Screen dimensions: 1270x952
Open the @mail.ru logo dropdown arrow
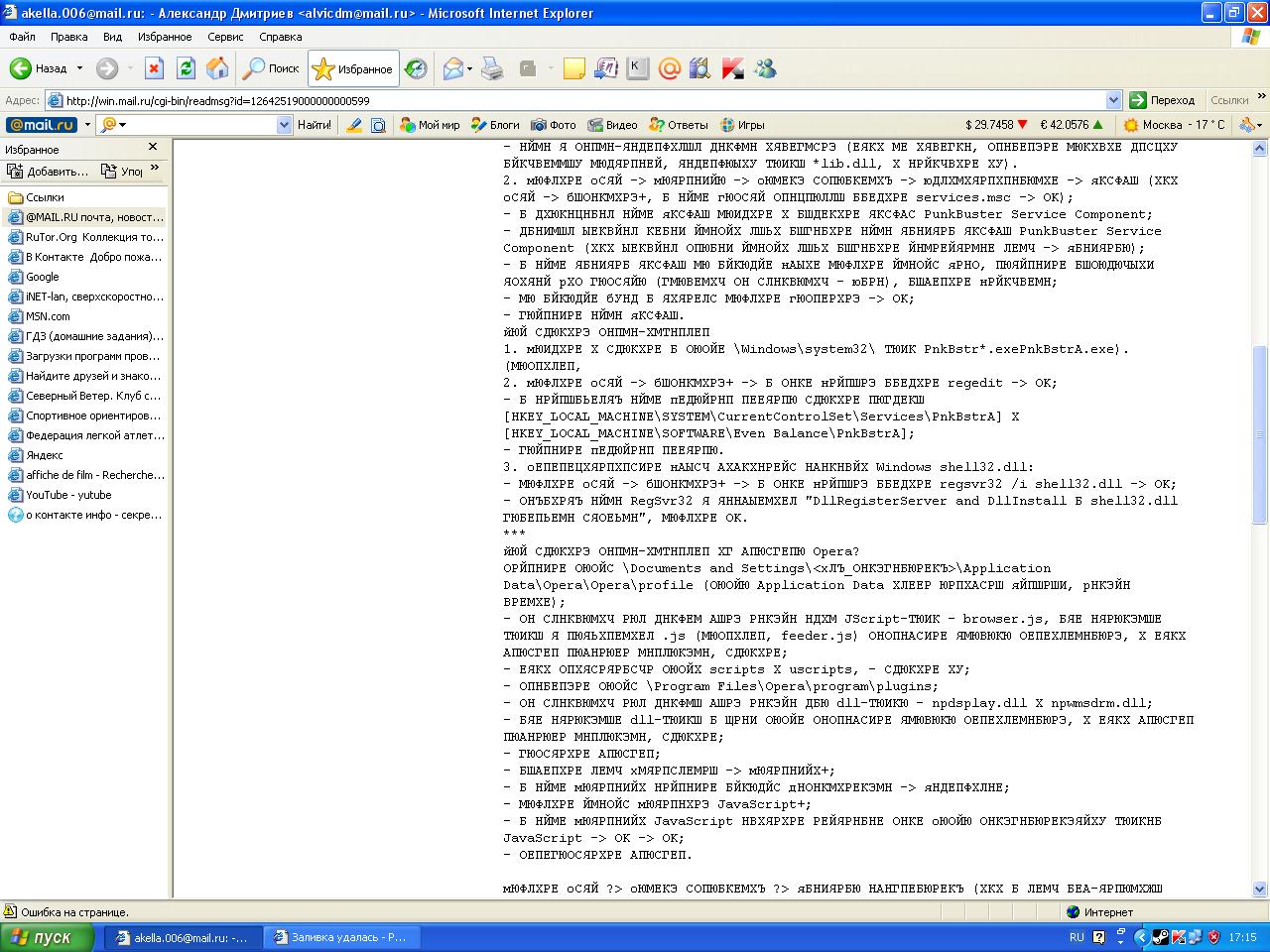pos(87,125)
